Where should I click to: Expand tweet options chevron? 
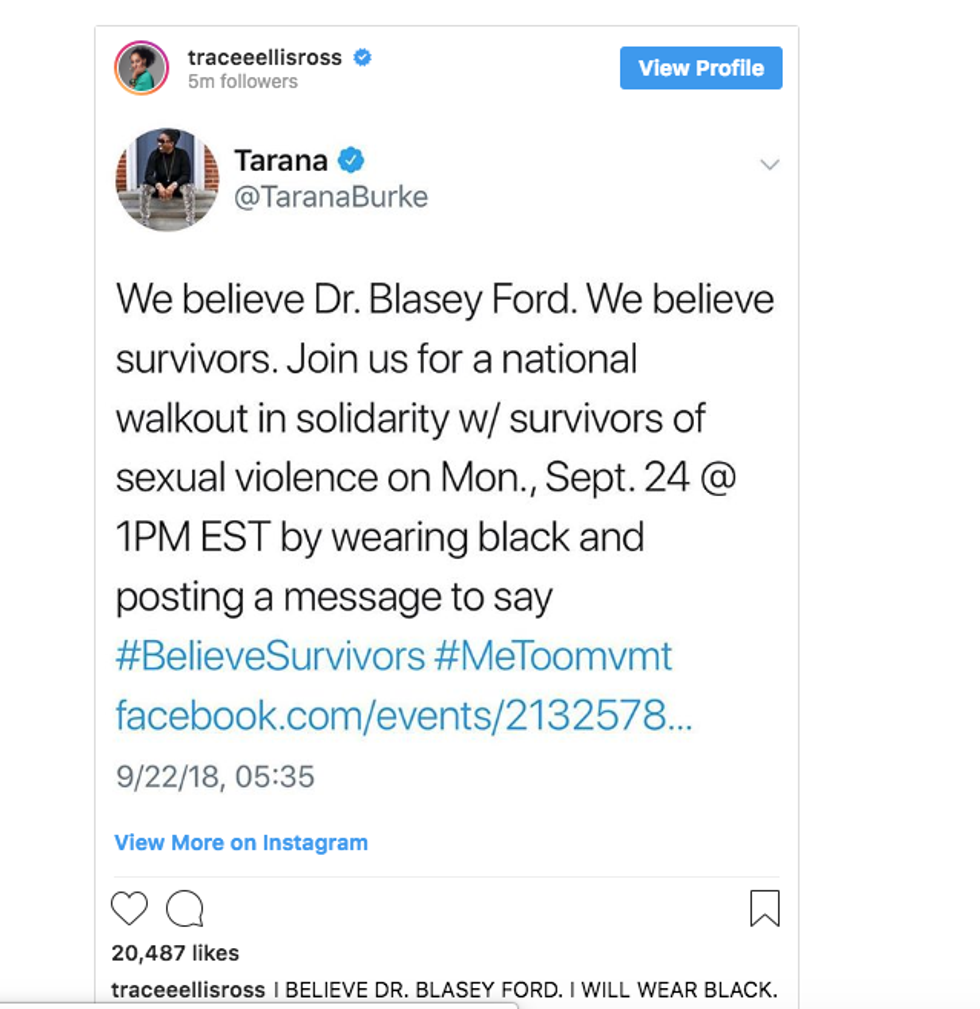[x=769, y=164]
